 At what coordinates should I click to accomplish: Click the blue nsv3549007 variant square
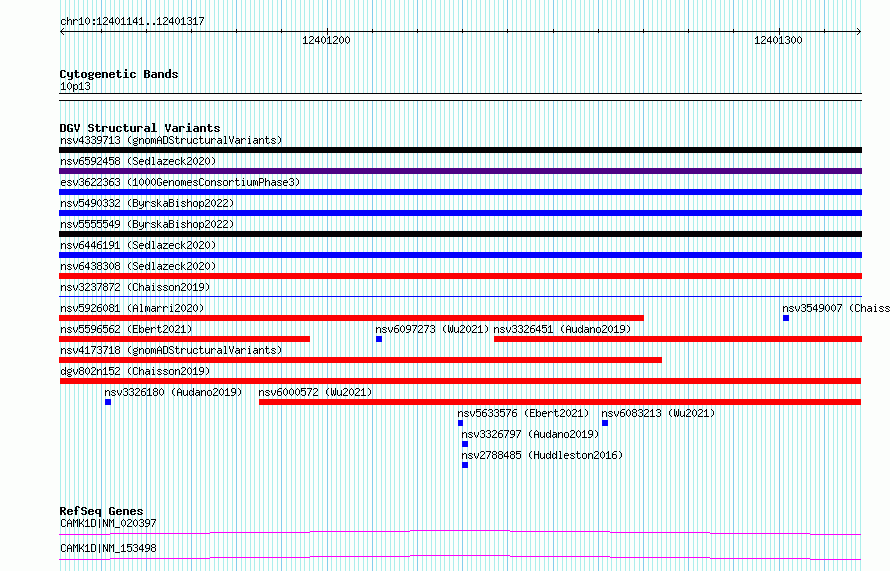(786, 318)
